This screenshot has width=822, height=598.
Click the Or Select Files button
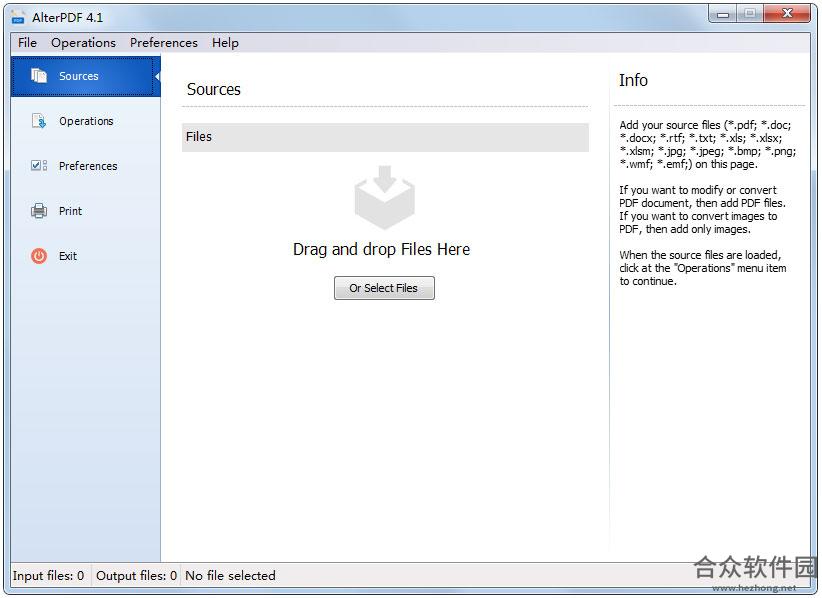click(x=384, y=288)
